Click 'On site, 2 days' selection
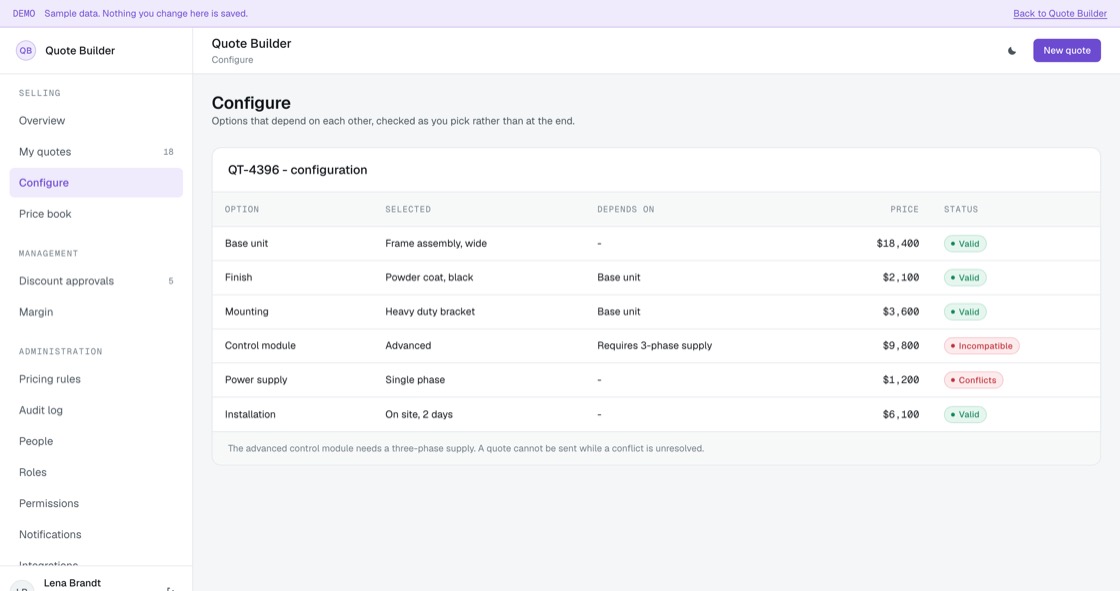This screenshot has width=1120, height=591. click(419, 414)
